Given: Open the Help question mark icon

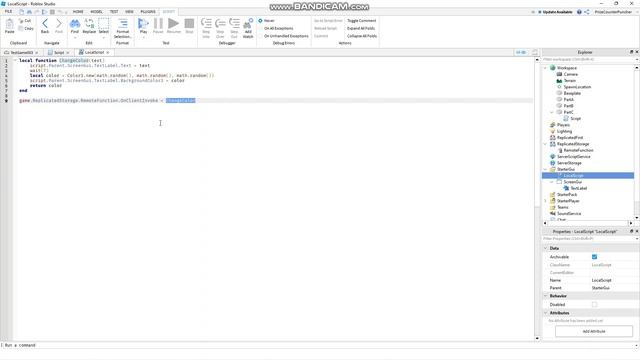Looking at the screenshot, I should click(x=579, y=12).
